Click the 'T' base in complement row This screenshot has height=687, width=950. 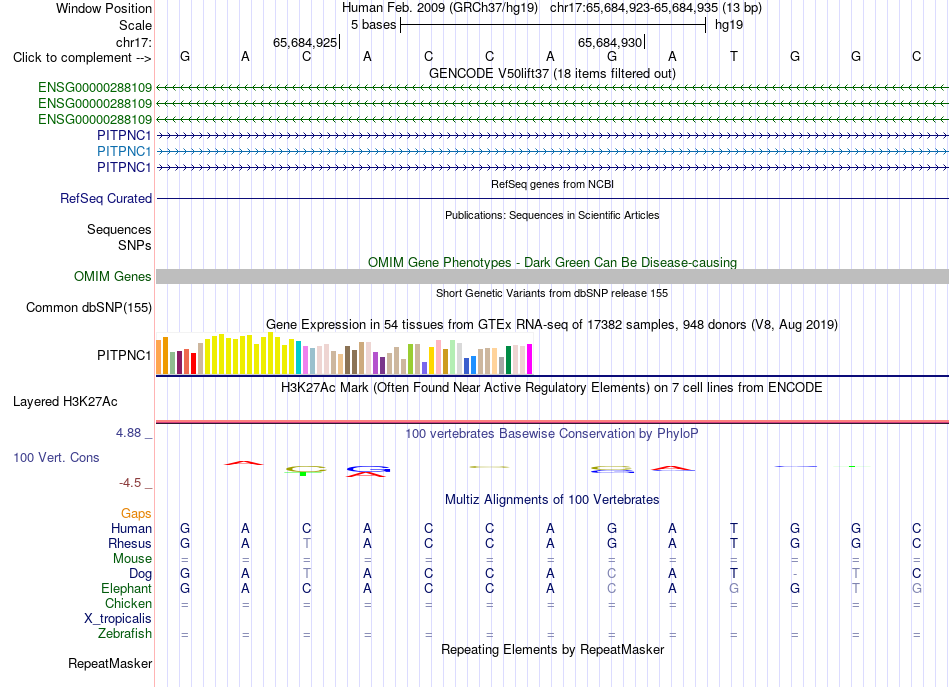(x=734, y=56)
